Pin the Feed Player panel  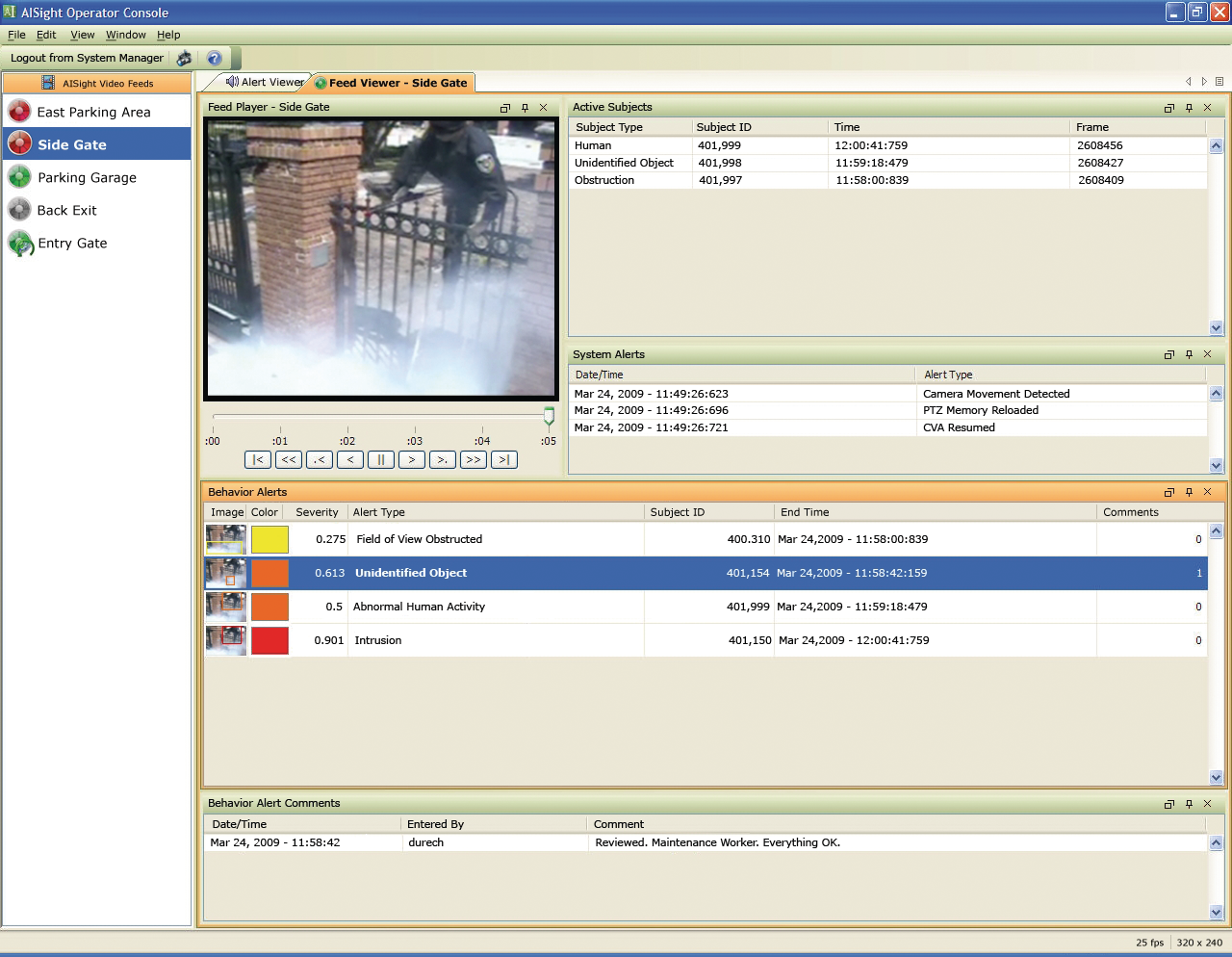pyautogui.click(x=525, y=107)
